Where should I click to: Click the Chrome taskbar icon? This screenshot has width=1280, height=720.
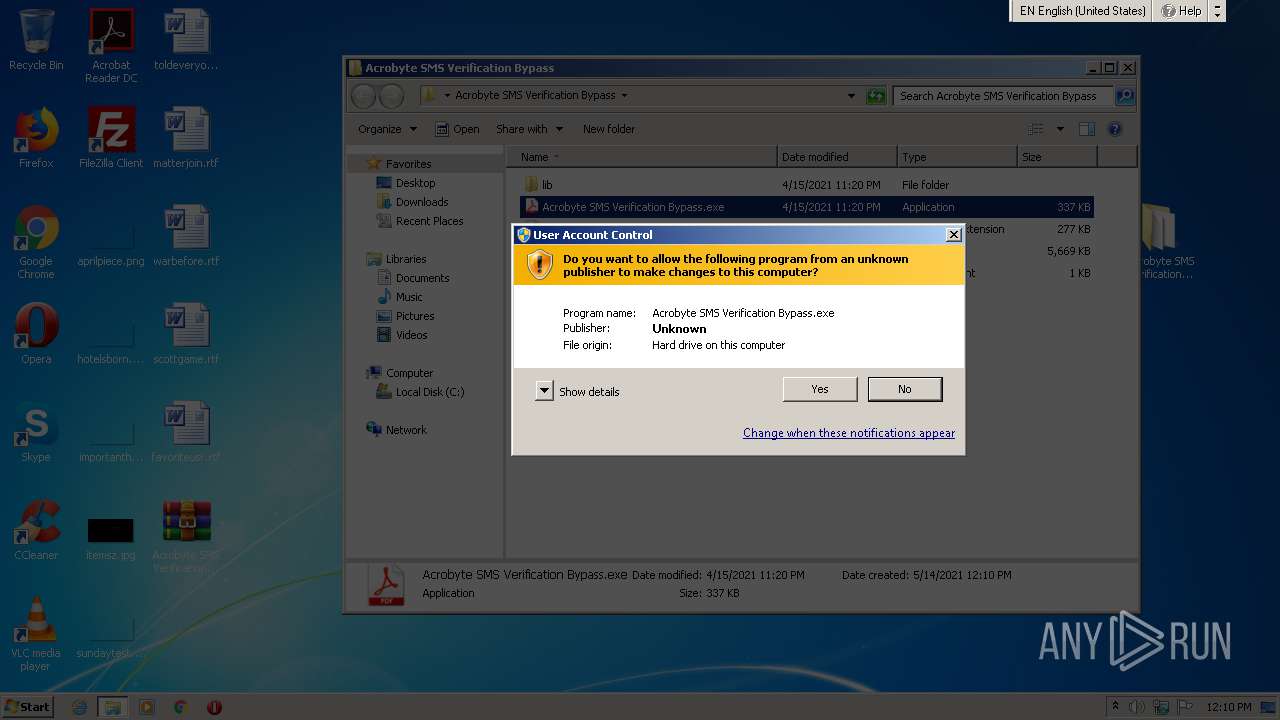pyautogui.click(x=180, y=707)
